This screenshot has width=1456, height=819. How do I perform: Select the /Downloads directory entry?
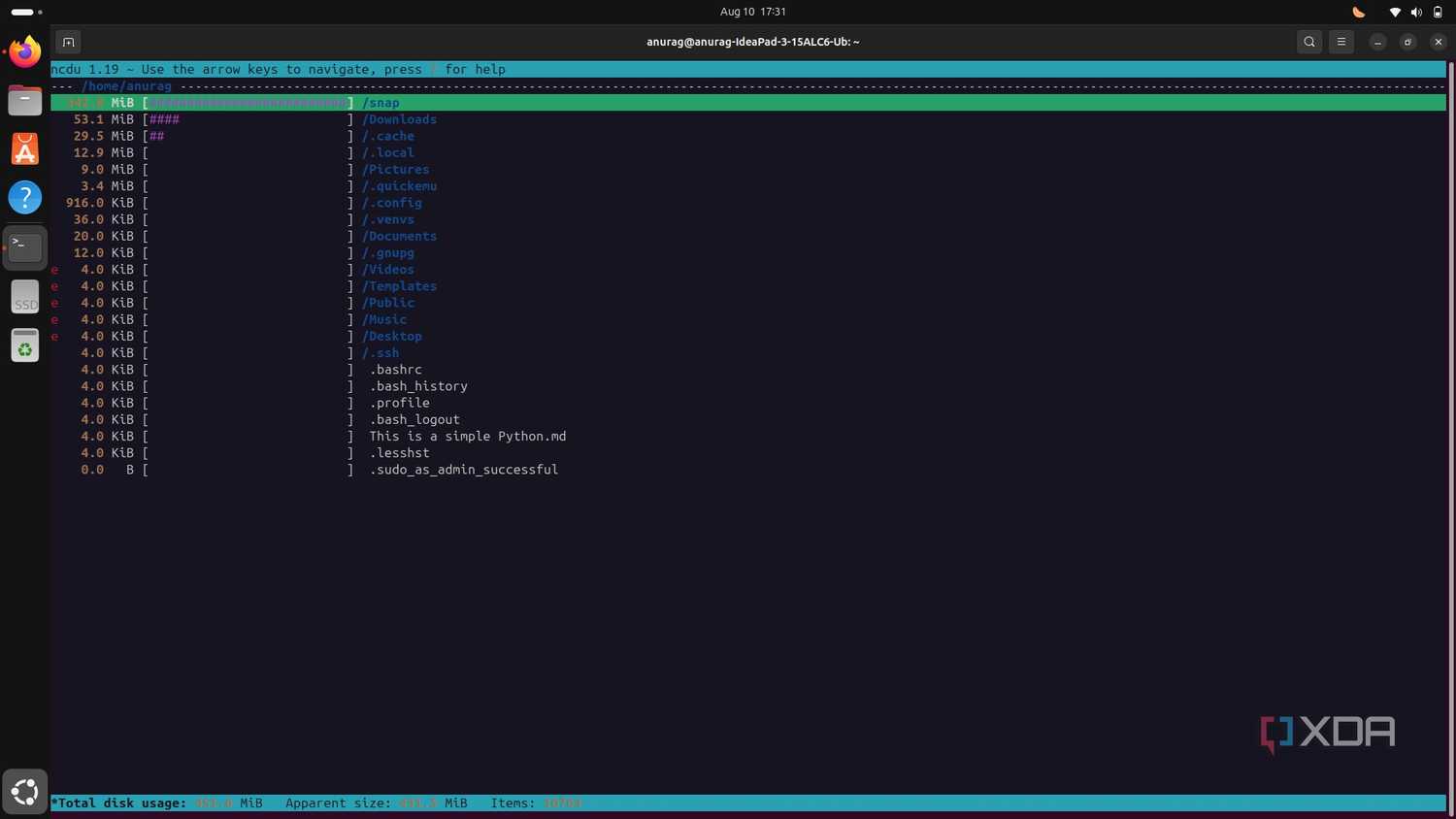399,119
